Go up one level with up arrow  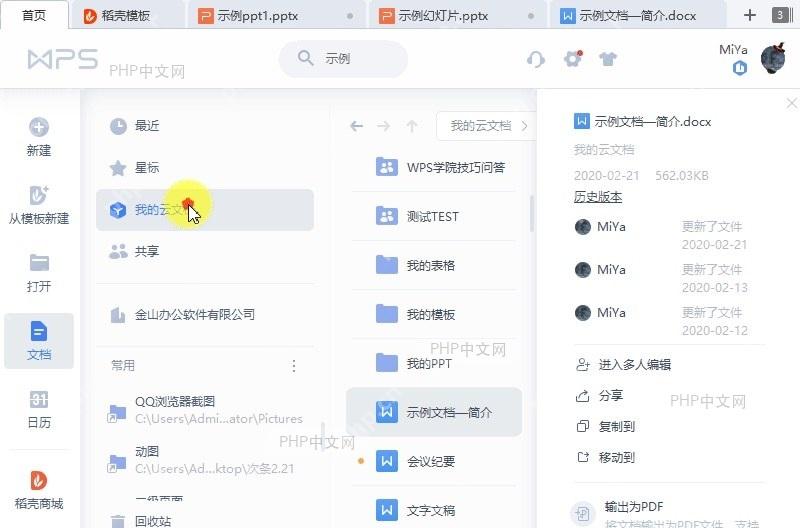tap(412, 125)
